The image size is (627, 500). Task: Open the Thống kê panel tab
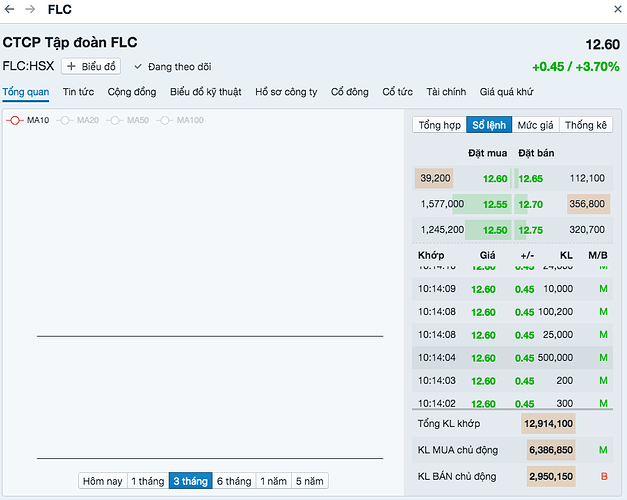[x=586, y=125]
